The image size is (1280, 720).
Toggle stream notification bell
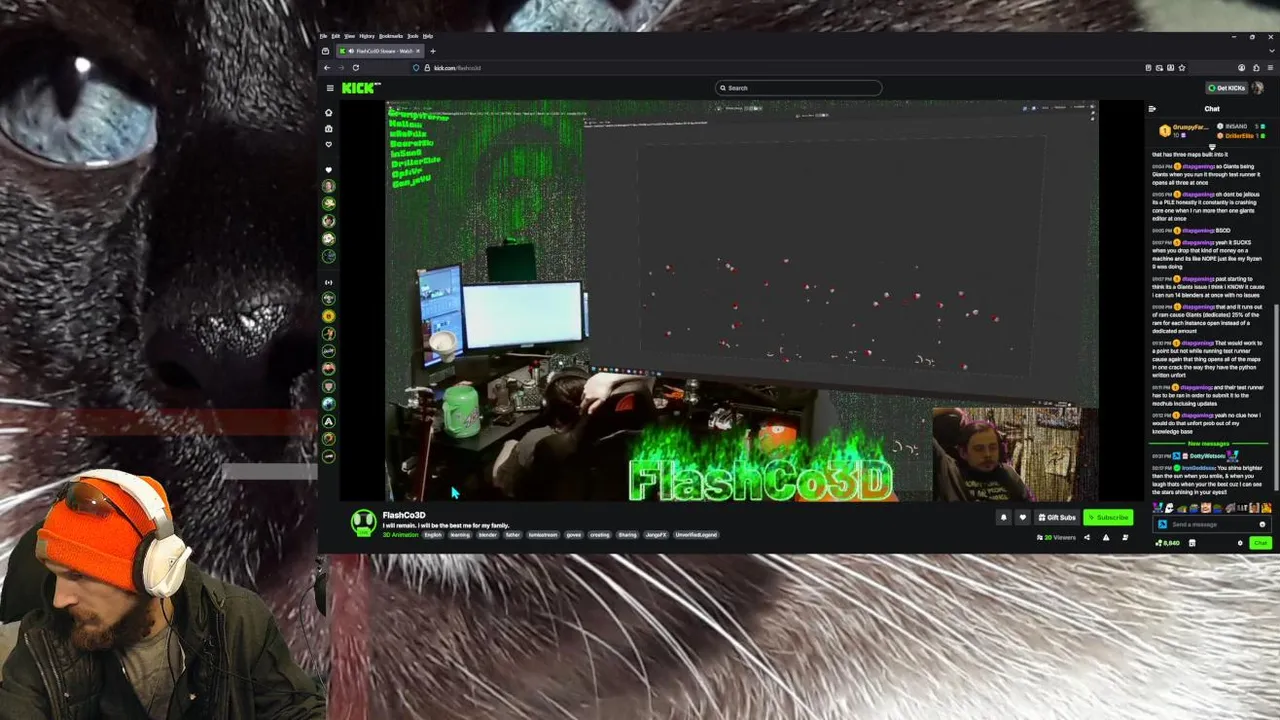1003,517
